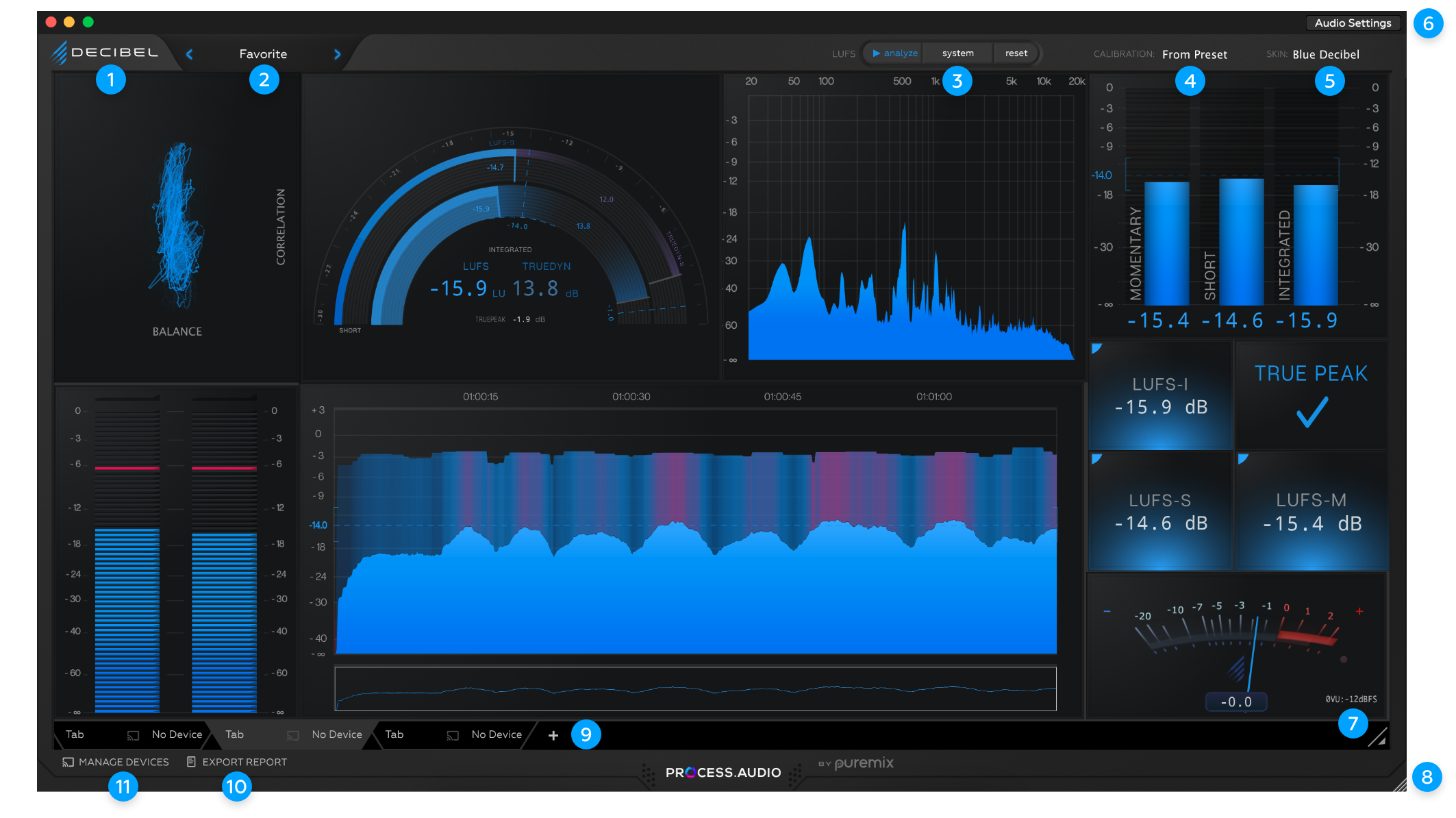Select the third Tab

tap(394, 734)
